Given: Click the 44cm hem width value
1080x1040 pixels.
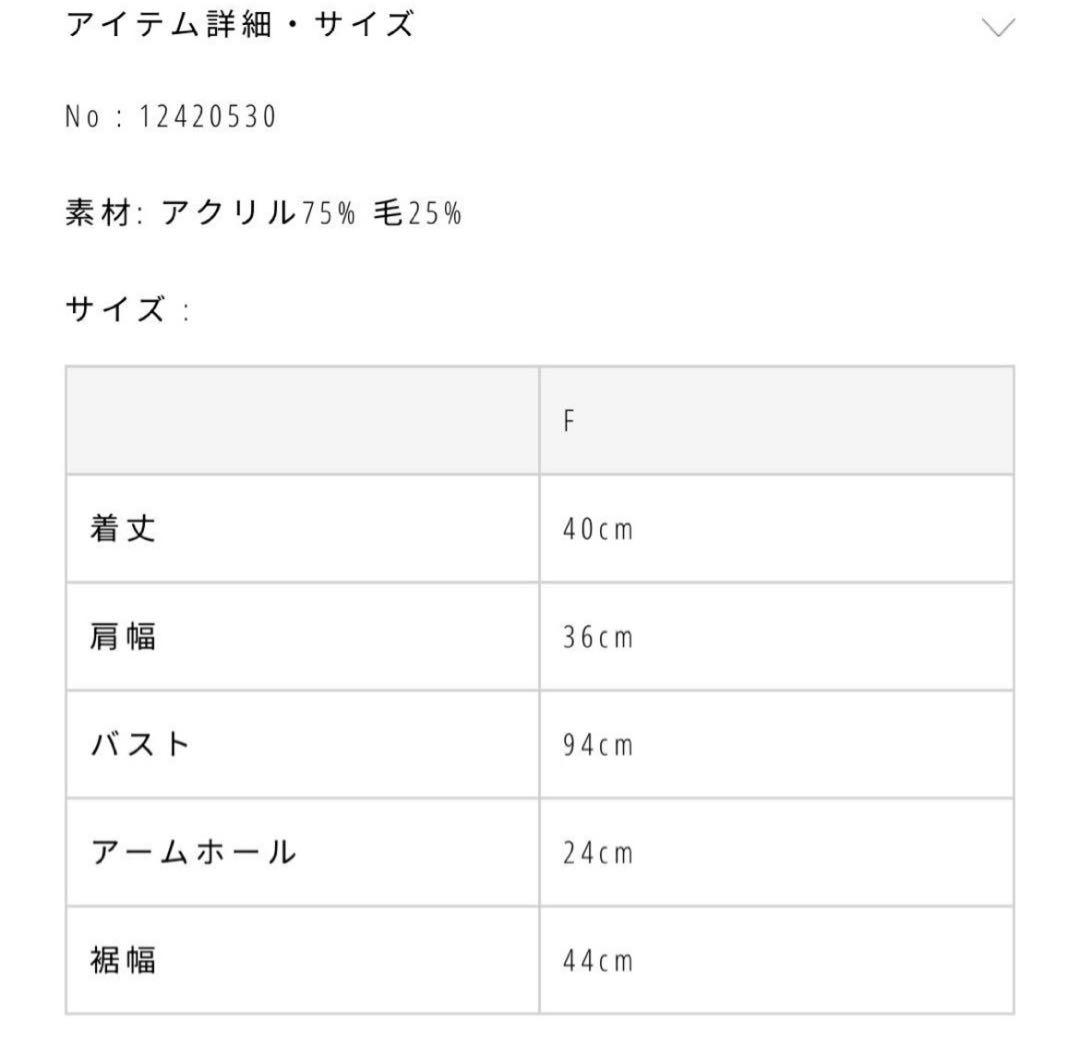Looking at the screenshot, I should click(x=598, y=962).
